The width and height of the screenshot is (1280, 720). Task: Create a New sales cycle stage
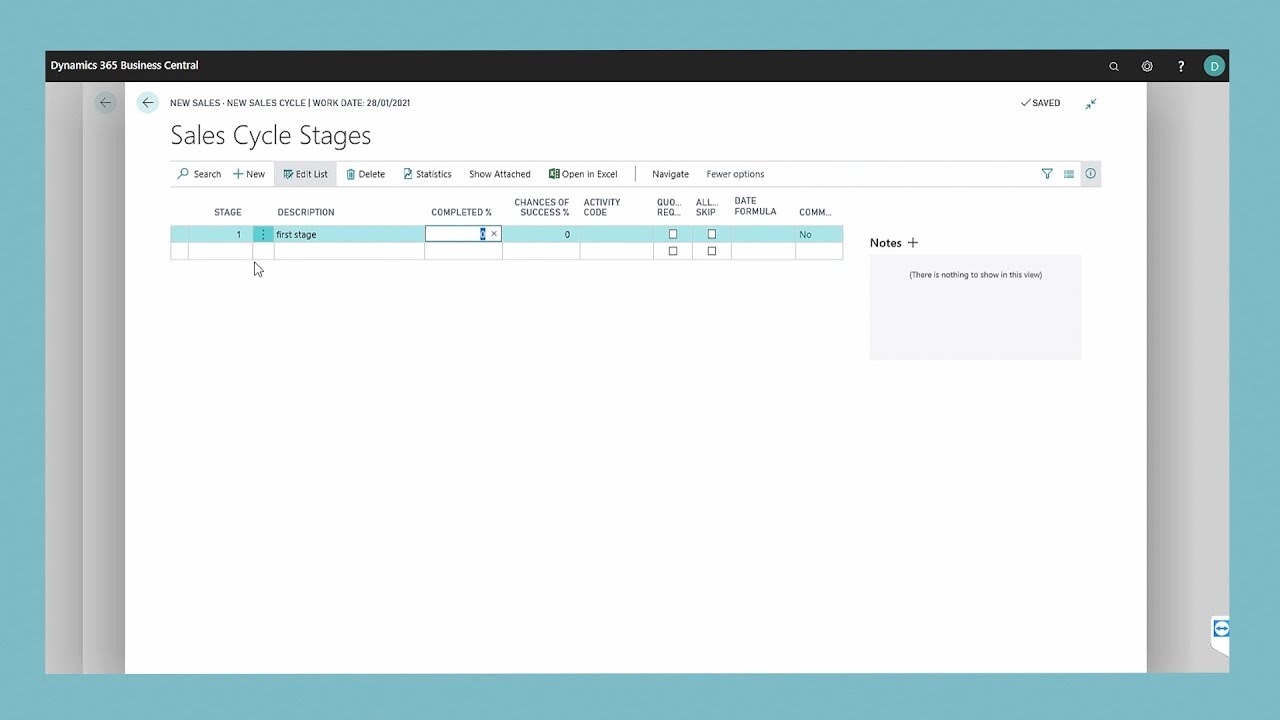pyautogui.click(x=249, y=174)
